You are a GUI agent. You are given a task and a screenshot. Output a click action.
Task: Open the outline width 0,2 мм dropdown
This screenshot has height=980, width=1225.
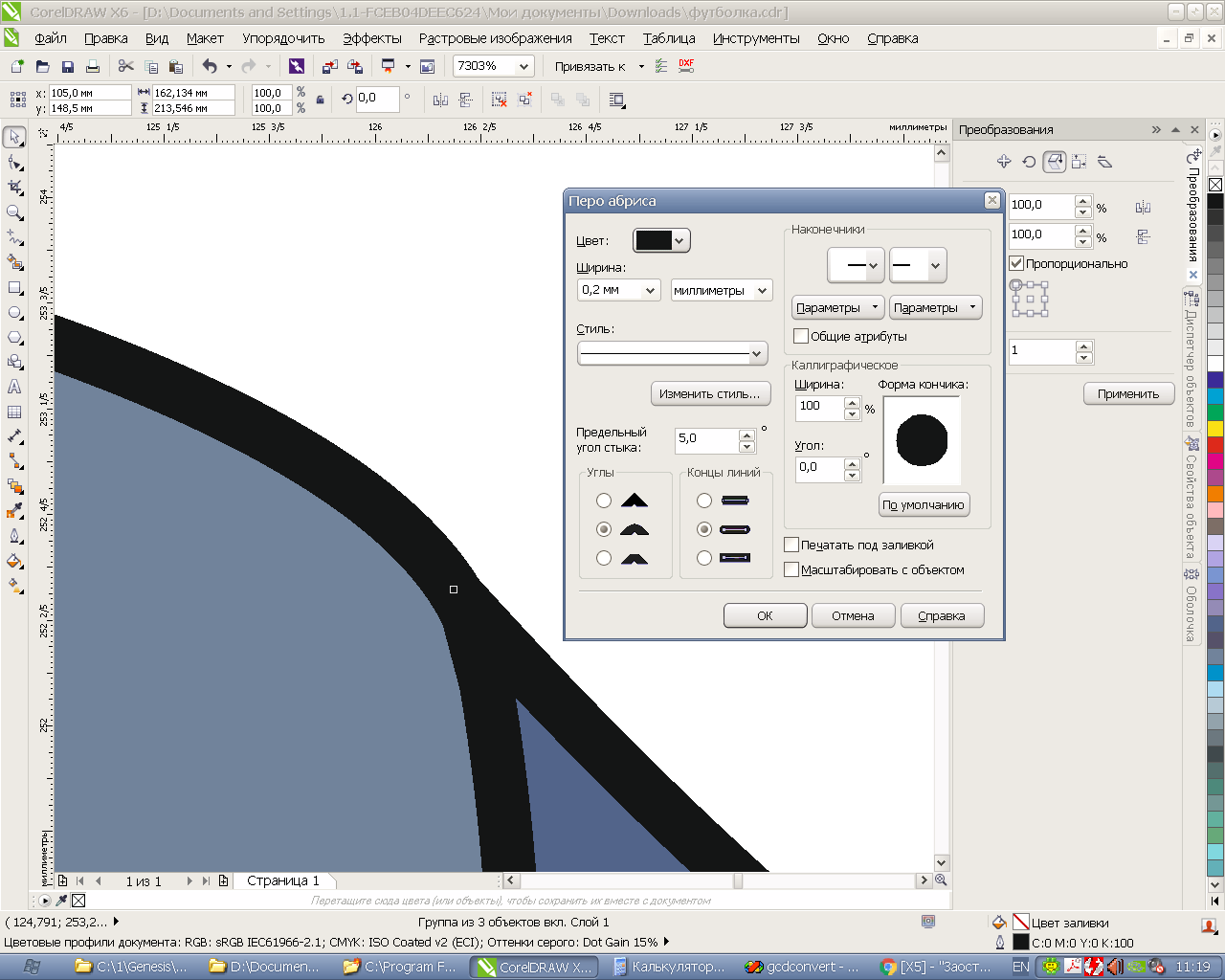[651, 290]
